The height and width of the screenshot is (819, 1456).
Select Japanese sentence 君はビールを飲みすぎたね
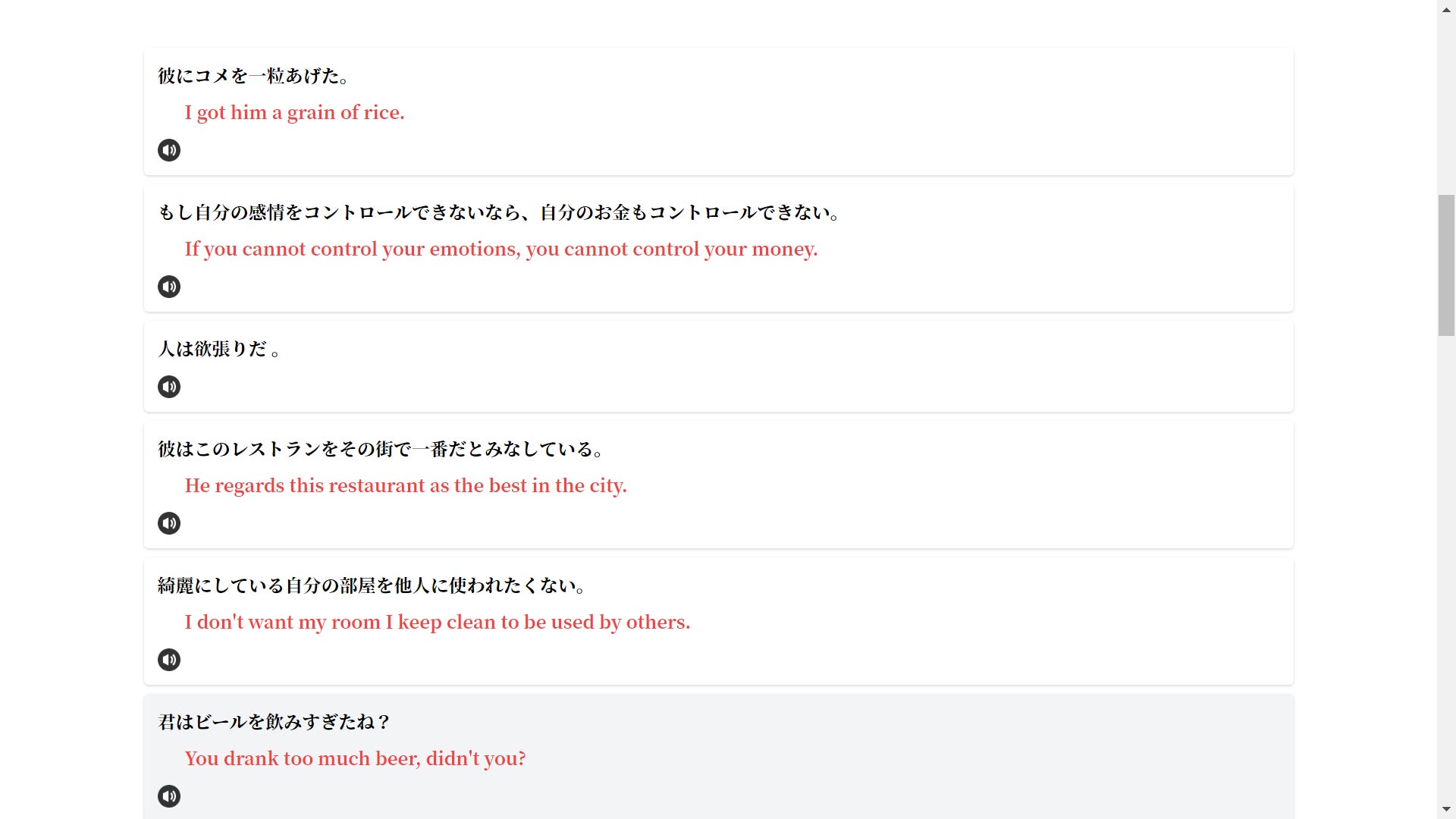(273, 722)
